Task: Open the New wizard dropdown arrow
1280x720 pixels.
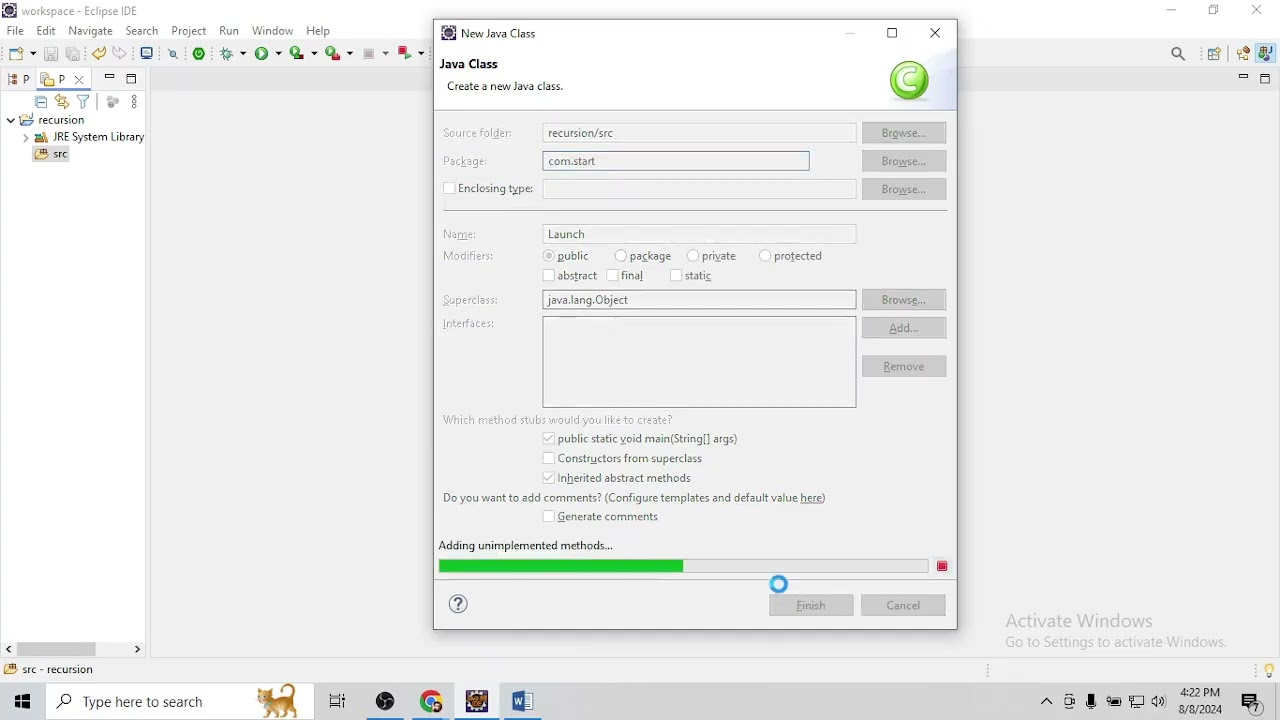Action: (33, 54)
